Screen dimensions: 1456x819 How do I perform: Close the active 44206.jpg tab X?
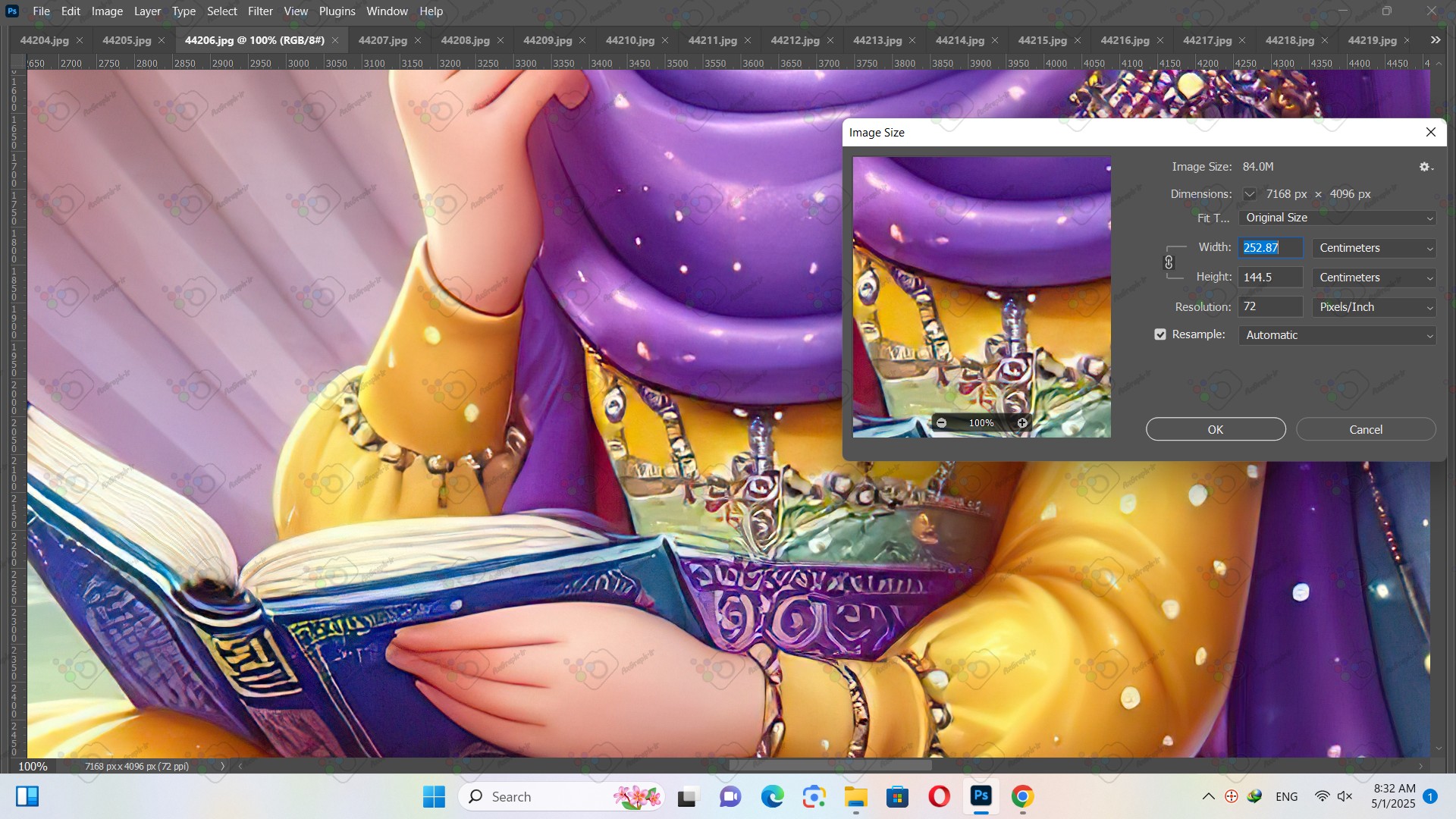335,40
